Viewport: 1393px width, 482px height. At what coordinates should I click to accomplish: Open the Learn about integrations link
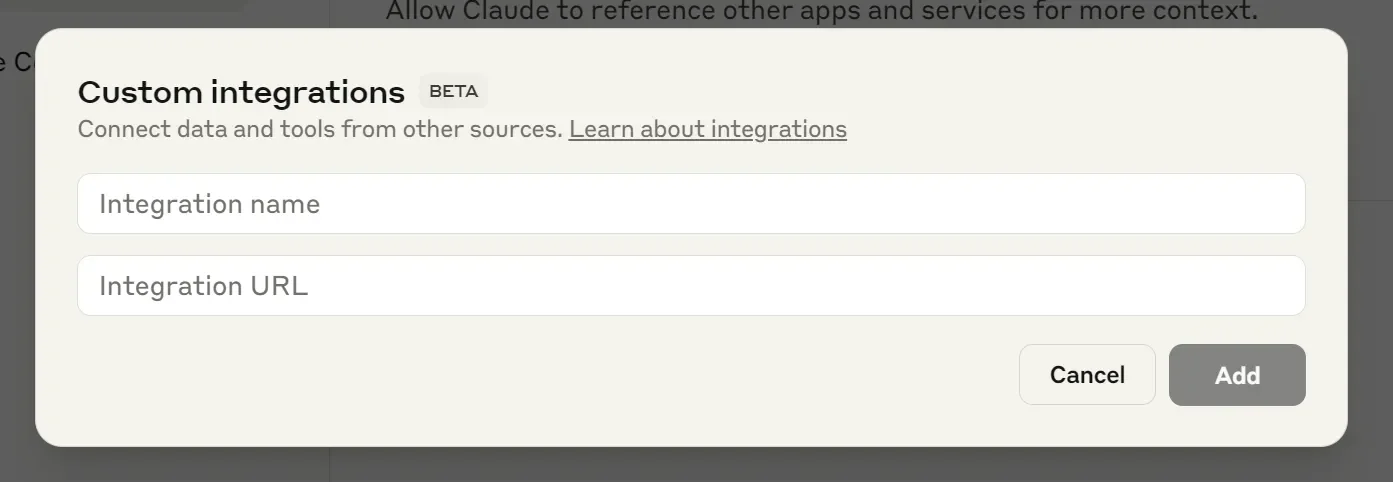[708, 129]
